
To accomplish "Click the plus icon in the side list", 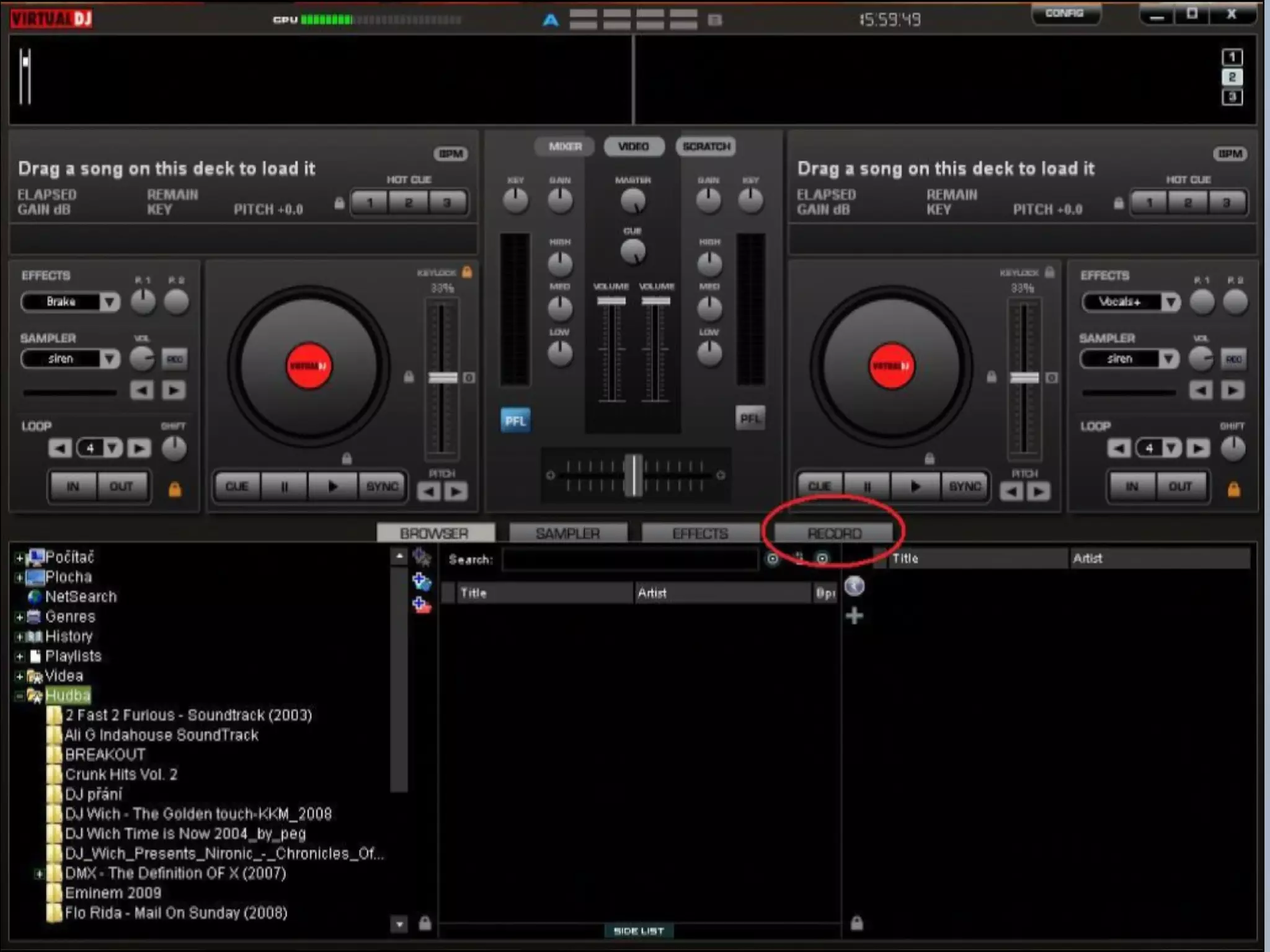I will coord(855,615).
